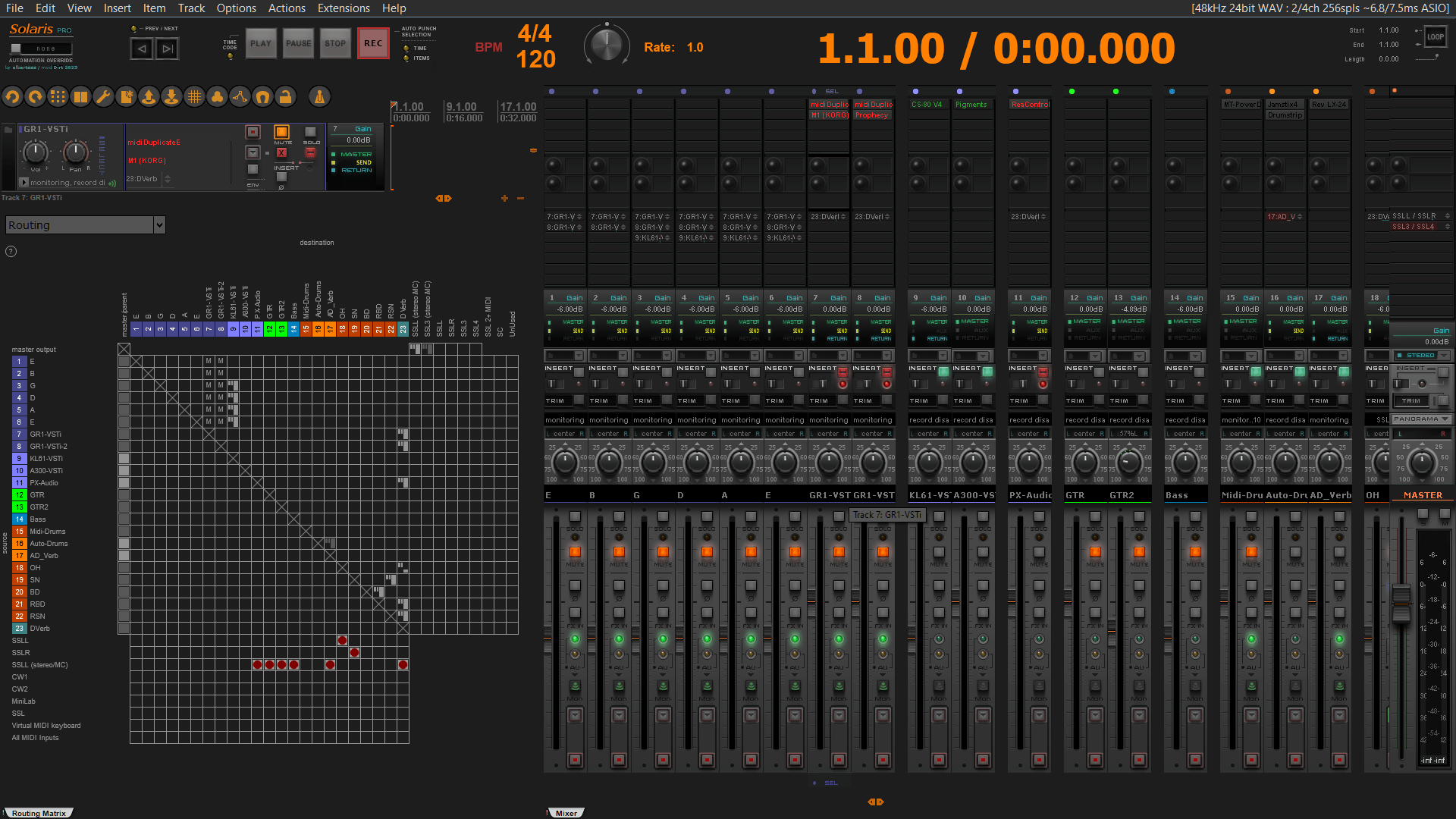The width and height of the screenshot is (1456, 819).
Task: Click the snap magnet icon
Action: click(262, 97)
